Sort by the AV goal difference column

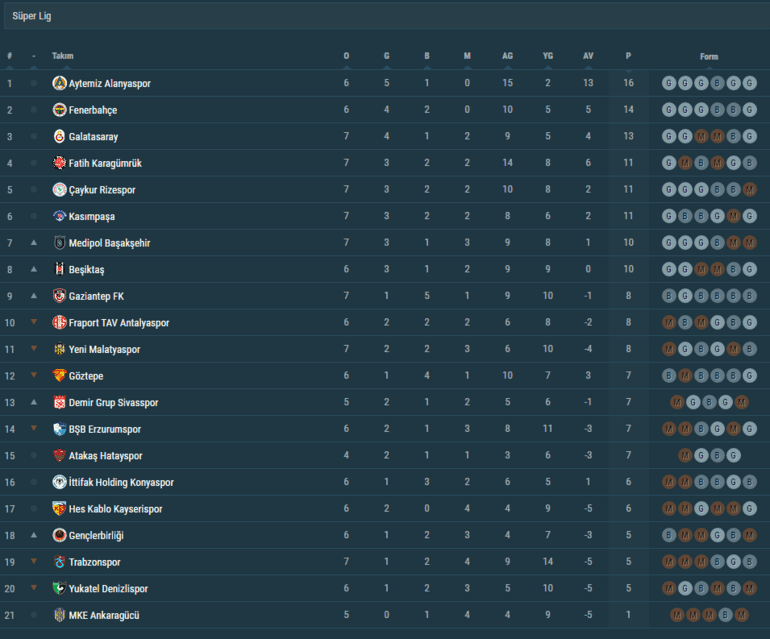(588, 56)
